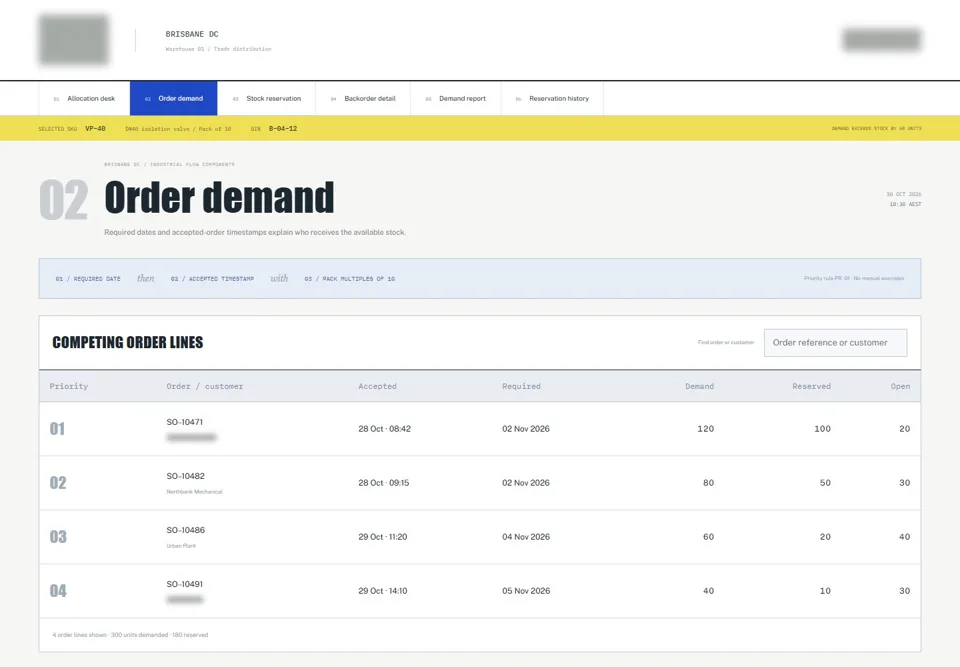The width and height of the screenshot is (960, 667).
Task: Click required date 02 Nov 2026 for SO-10482
Action: 526,483
